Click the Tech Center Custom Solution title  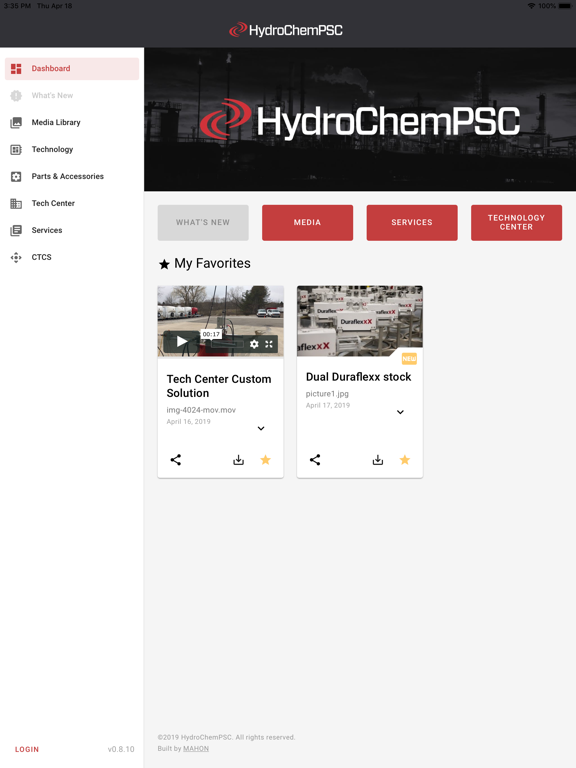[x=219, y=386]
